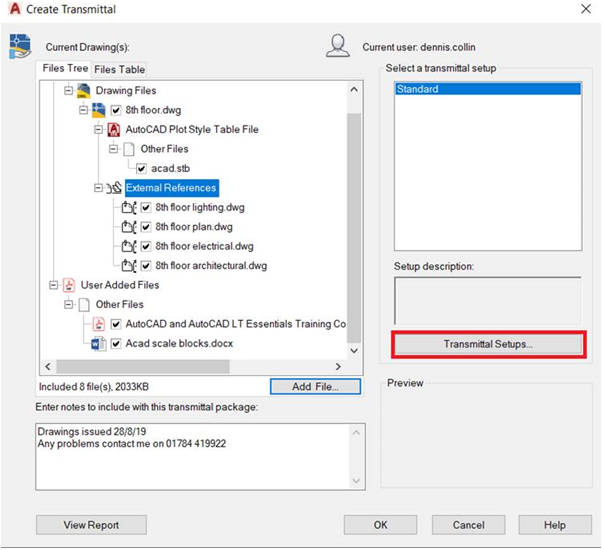Select the acad.stb file name
The image size is (603, 550).
click(170, 168)
